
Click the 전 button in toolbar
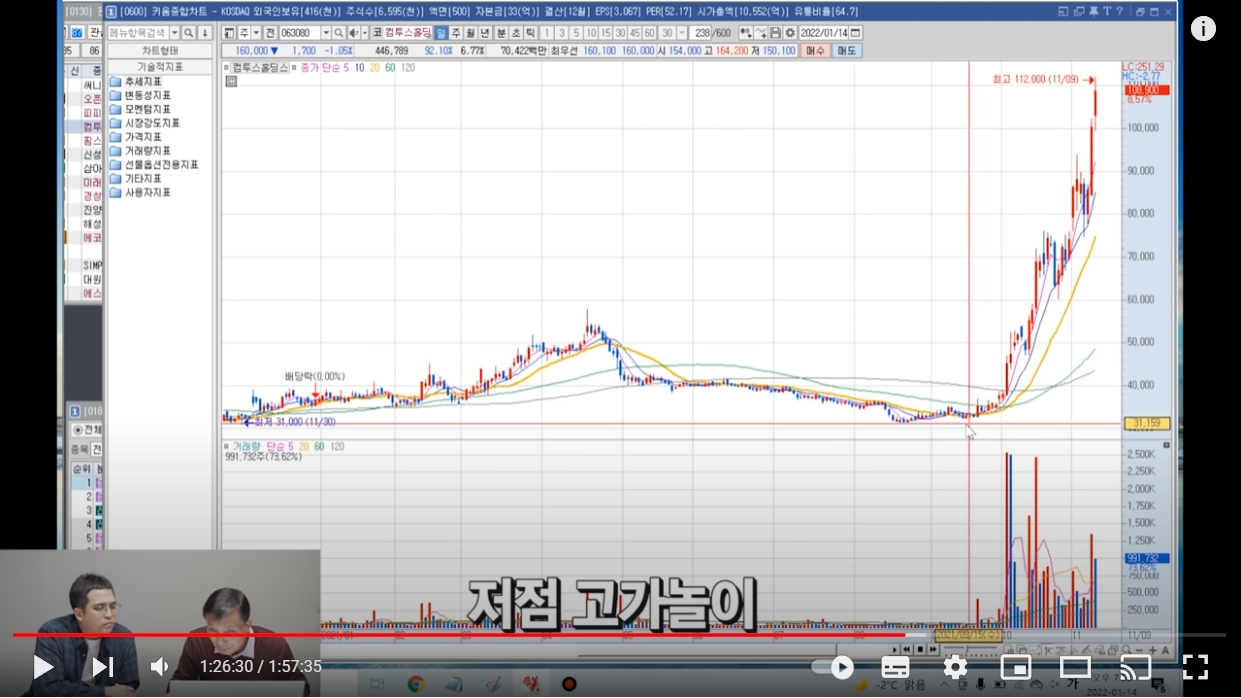point(270,33)
